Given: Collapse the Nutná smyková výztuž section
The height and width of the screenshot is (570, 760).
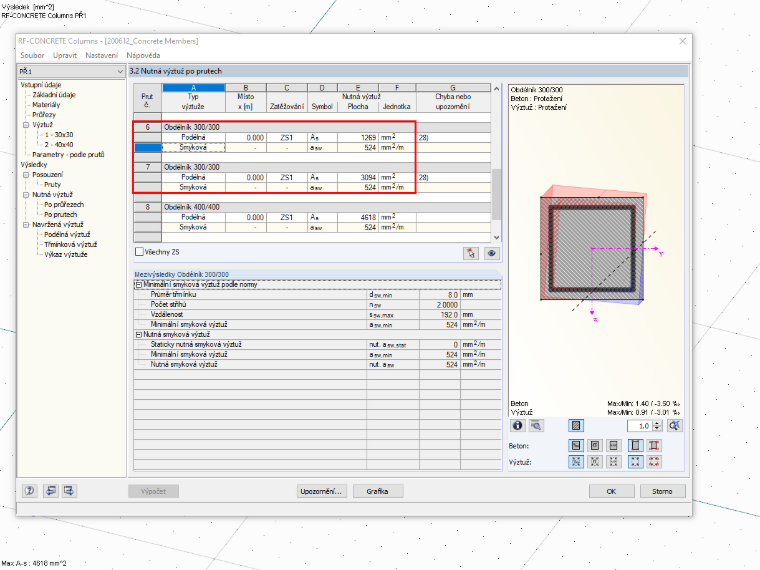Looking at the screenshot, I should tap(139, 334).
